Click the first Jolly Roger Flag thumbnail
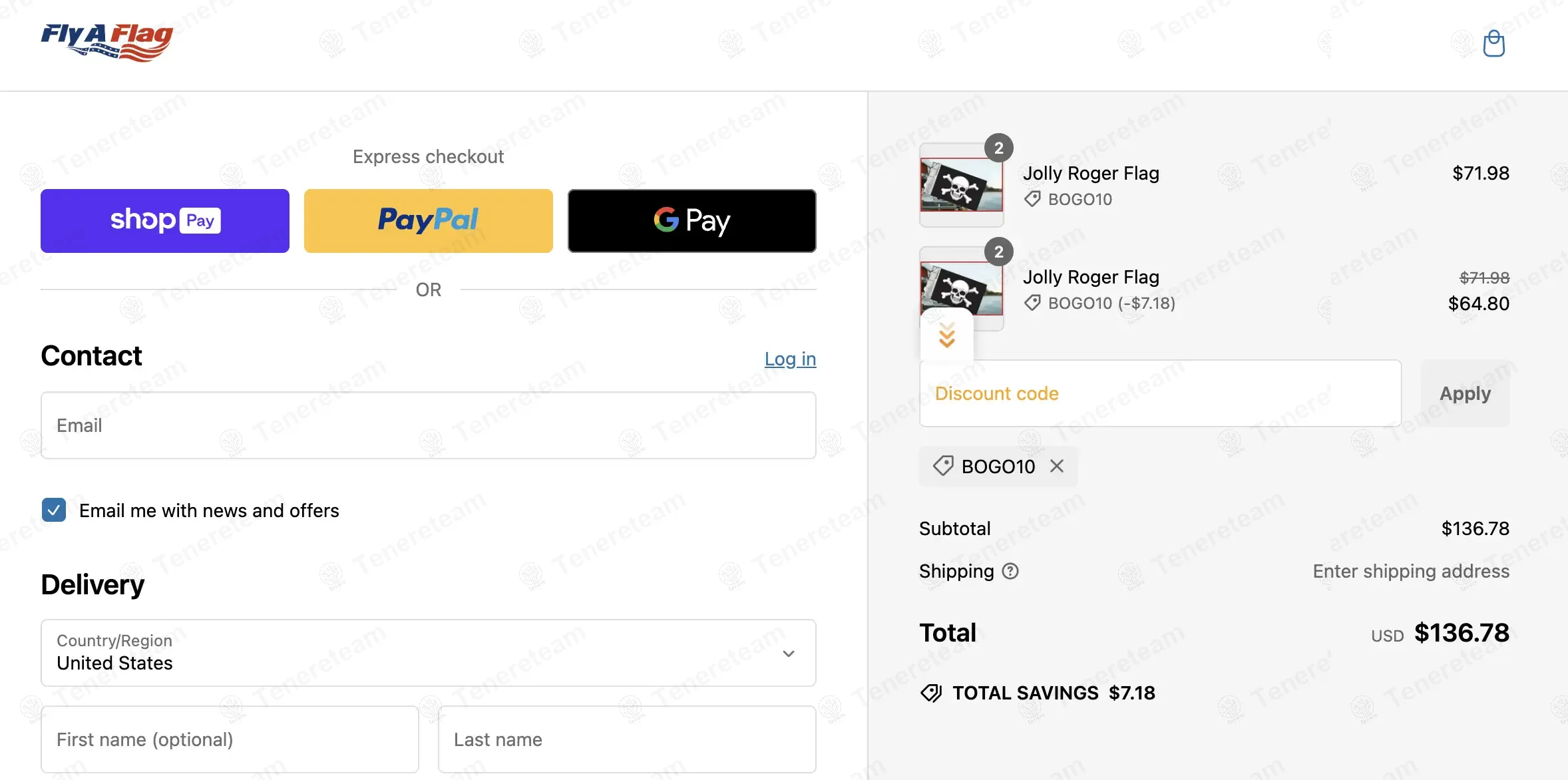Image resolution: width=1568 pixels, height=780 pixels. (961, 185)
